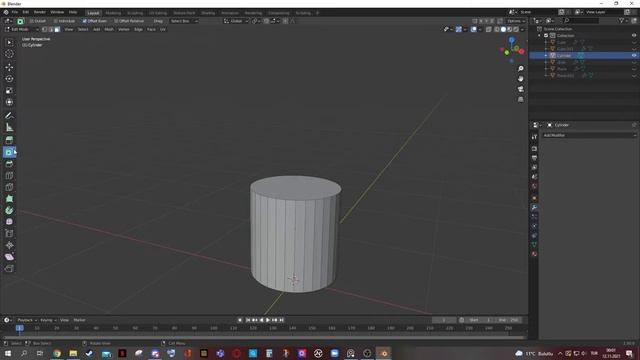
Task: Open the outliner filter dropdown
Action: (623, 20)
